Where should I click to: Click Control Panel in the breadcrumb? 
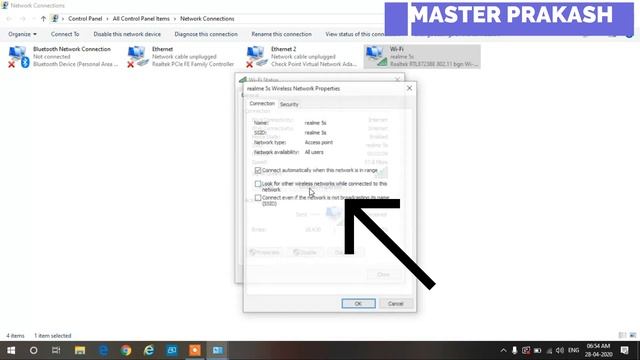click(x=85, y=18)
